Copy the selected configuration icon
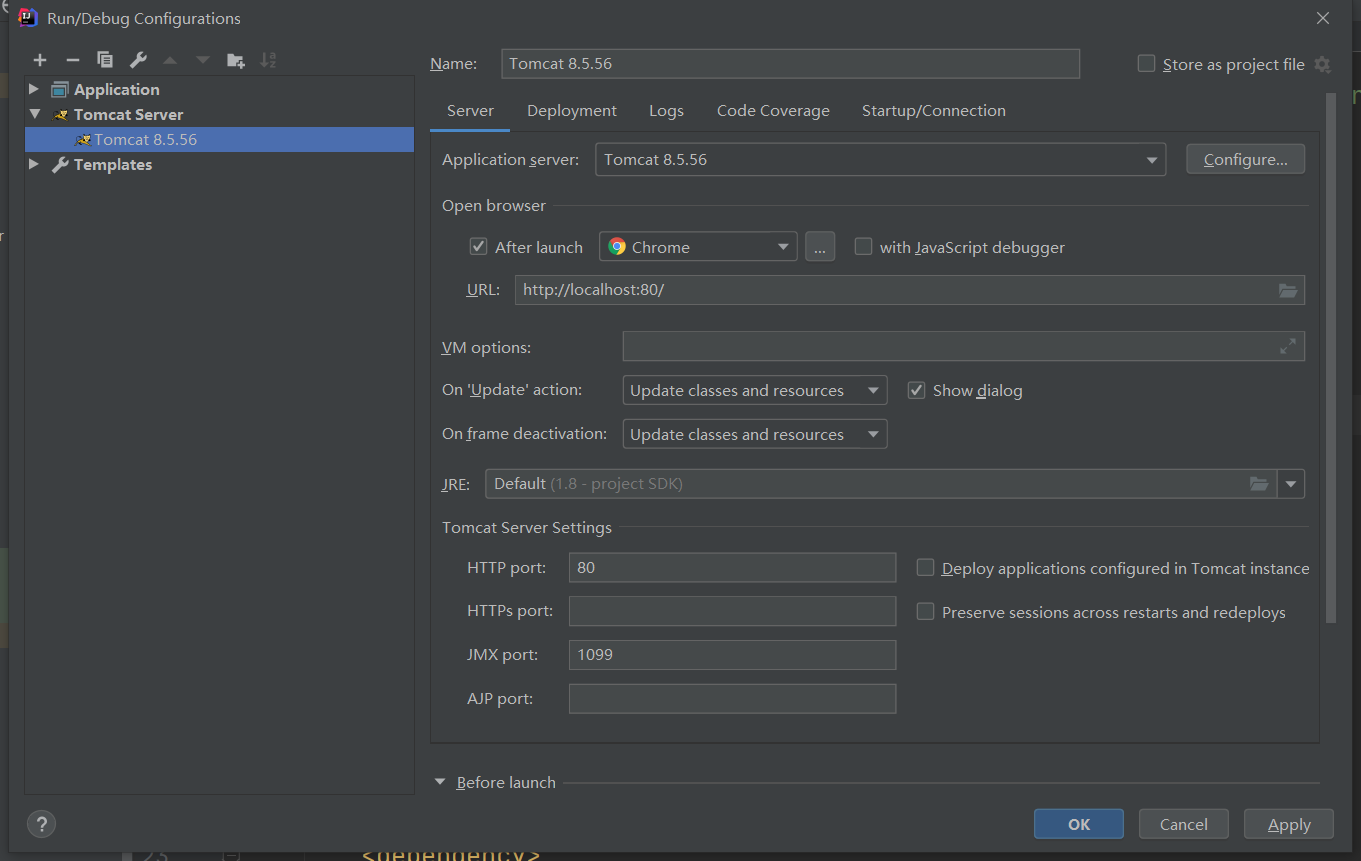The height and width of the screenshot is (861, 1361). (105, 60)
